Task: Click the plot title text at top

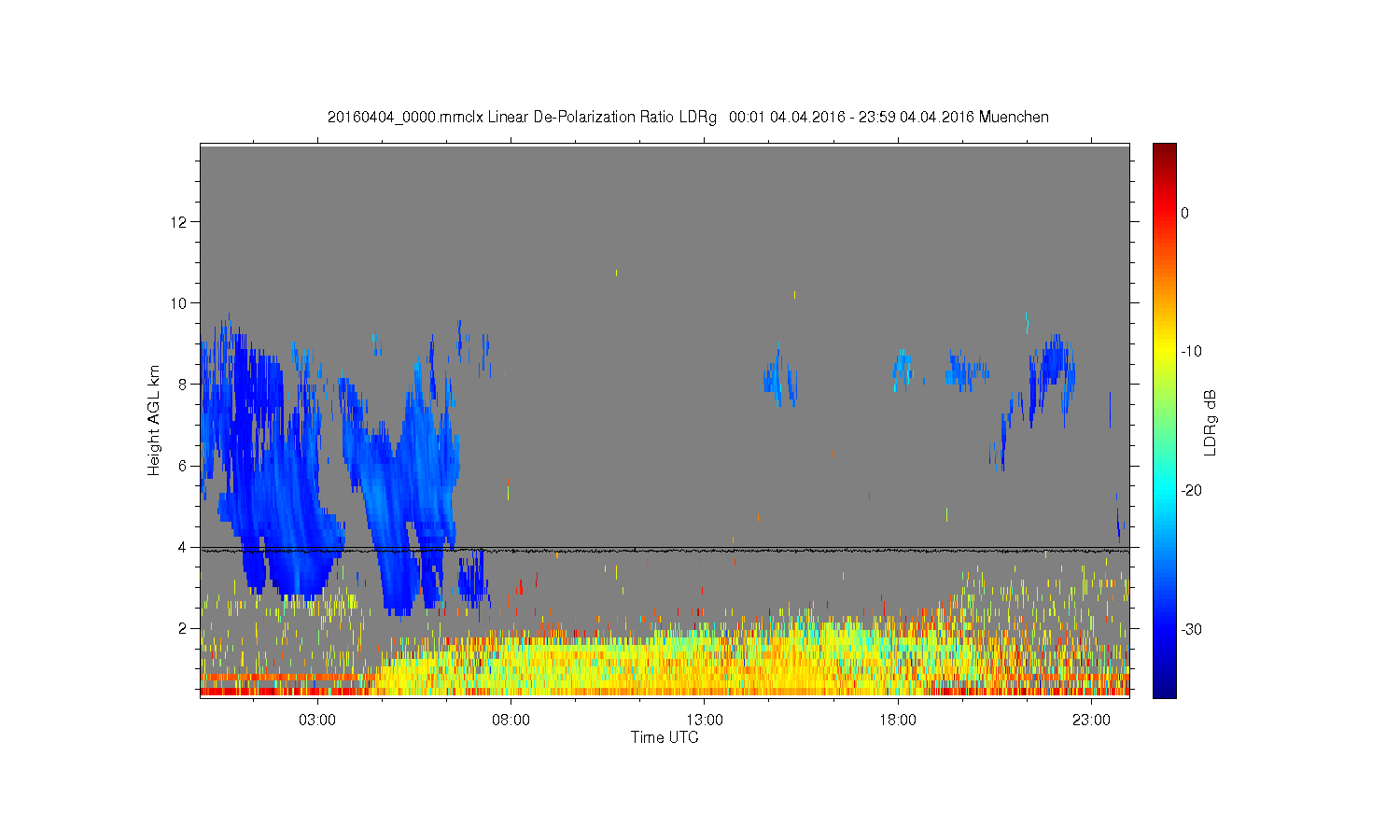Action: click(688, 118)
